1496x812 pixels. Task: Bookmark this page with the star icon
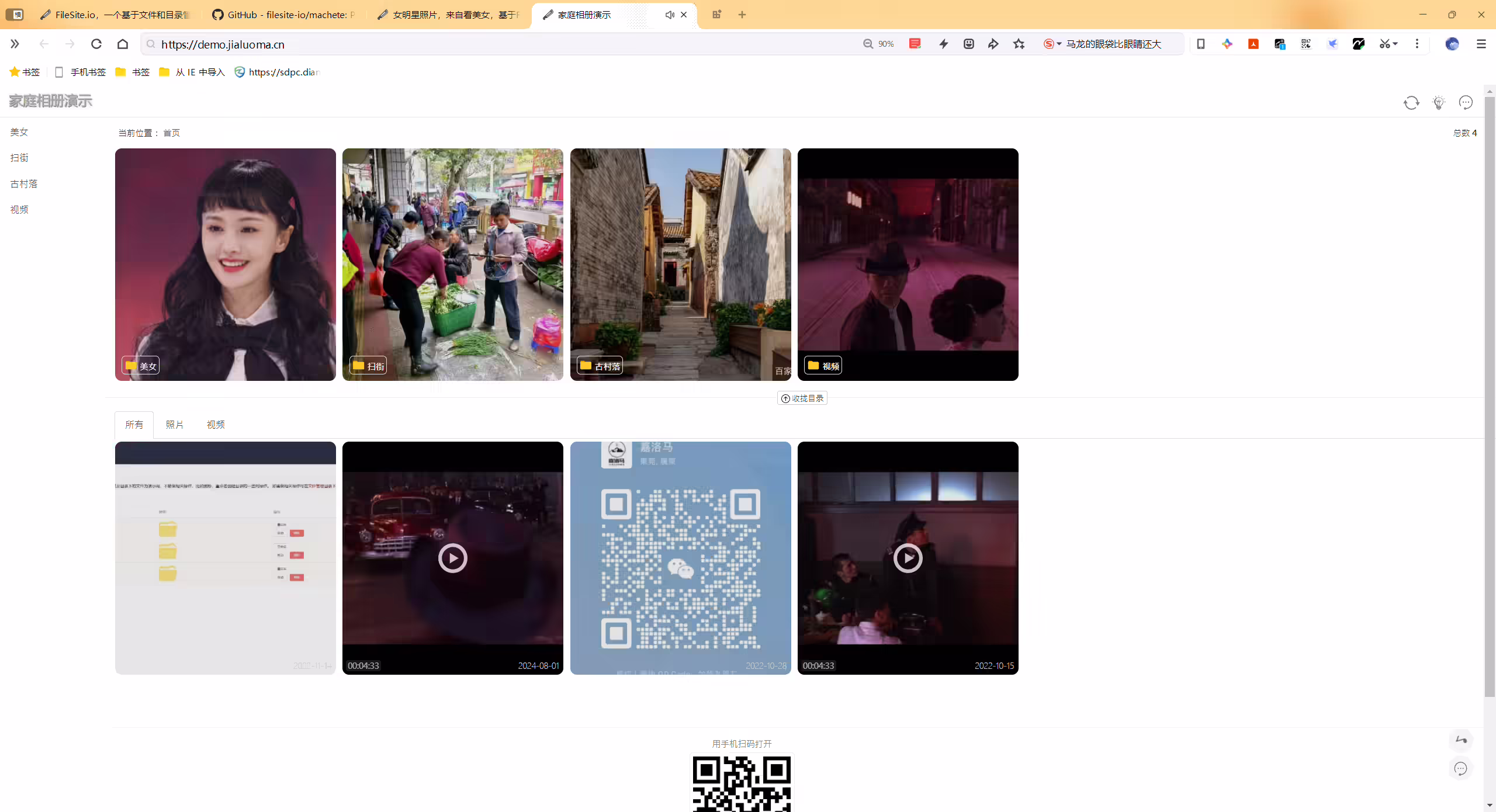tap(1019, 44)
